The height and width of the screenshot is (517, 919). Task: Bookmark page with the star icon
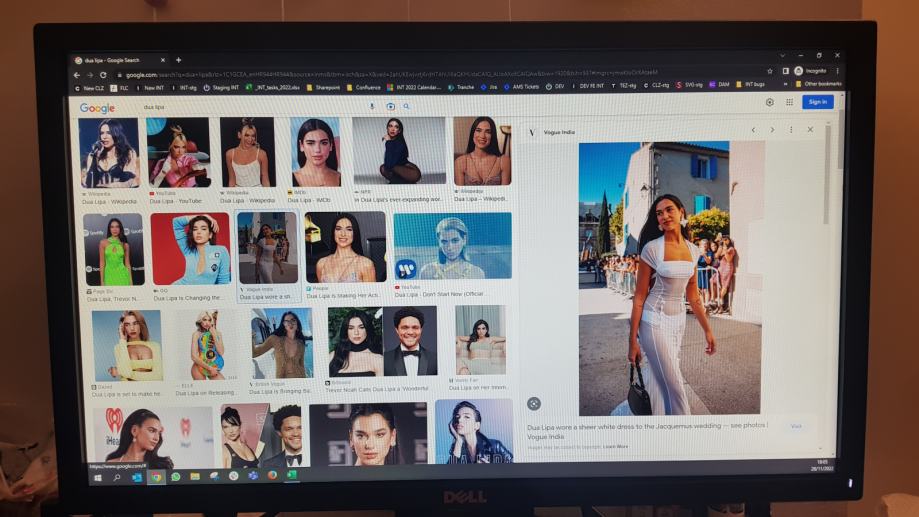point(770,72)
